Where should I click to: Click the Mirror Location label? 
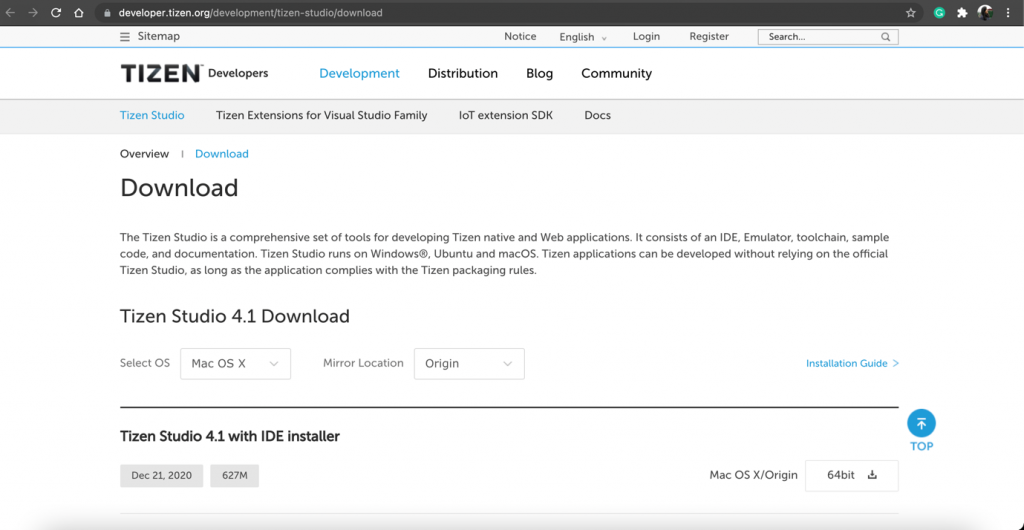click(363, 363)
